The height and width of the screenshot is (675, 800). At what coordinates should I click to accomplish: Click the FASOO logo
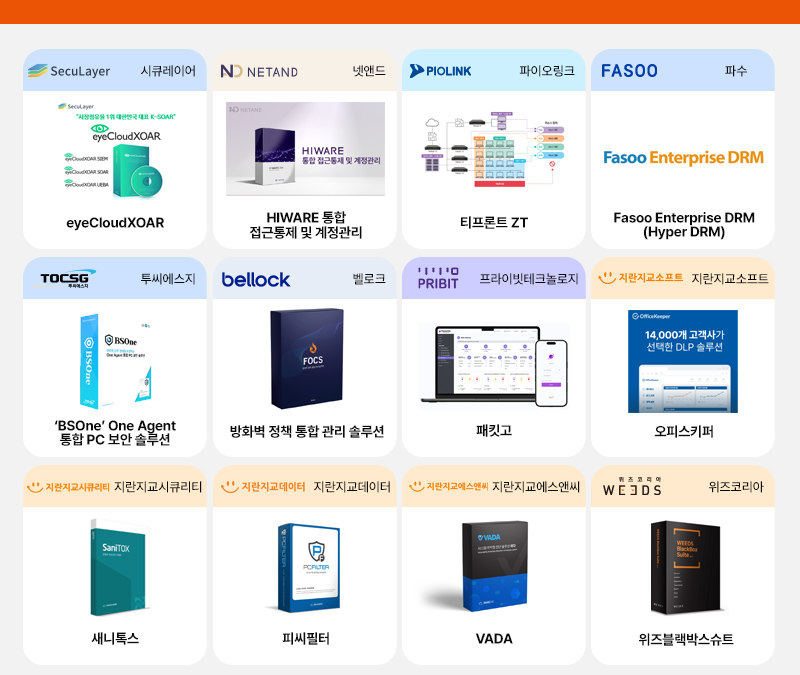(629, 71)
